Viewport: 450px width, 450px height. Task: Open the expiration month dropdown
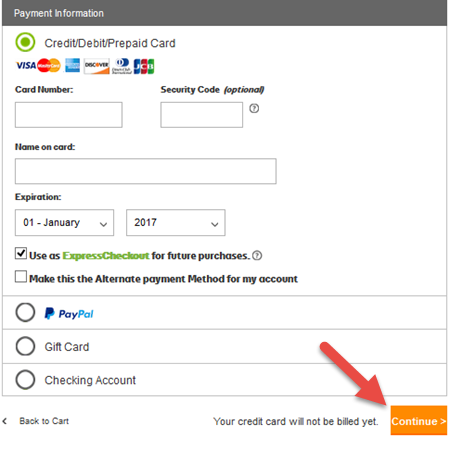64,222
